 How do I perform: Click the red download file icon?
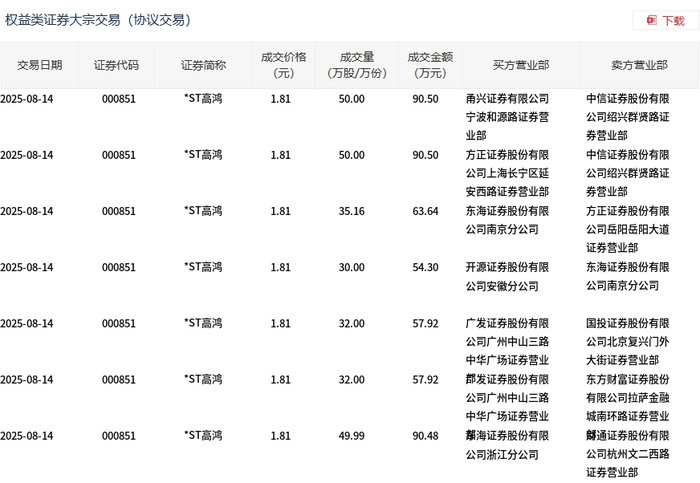(652, 20)
